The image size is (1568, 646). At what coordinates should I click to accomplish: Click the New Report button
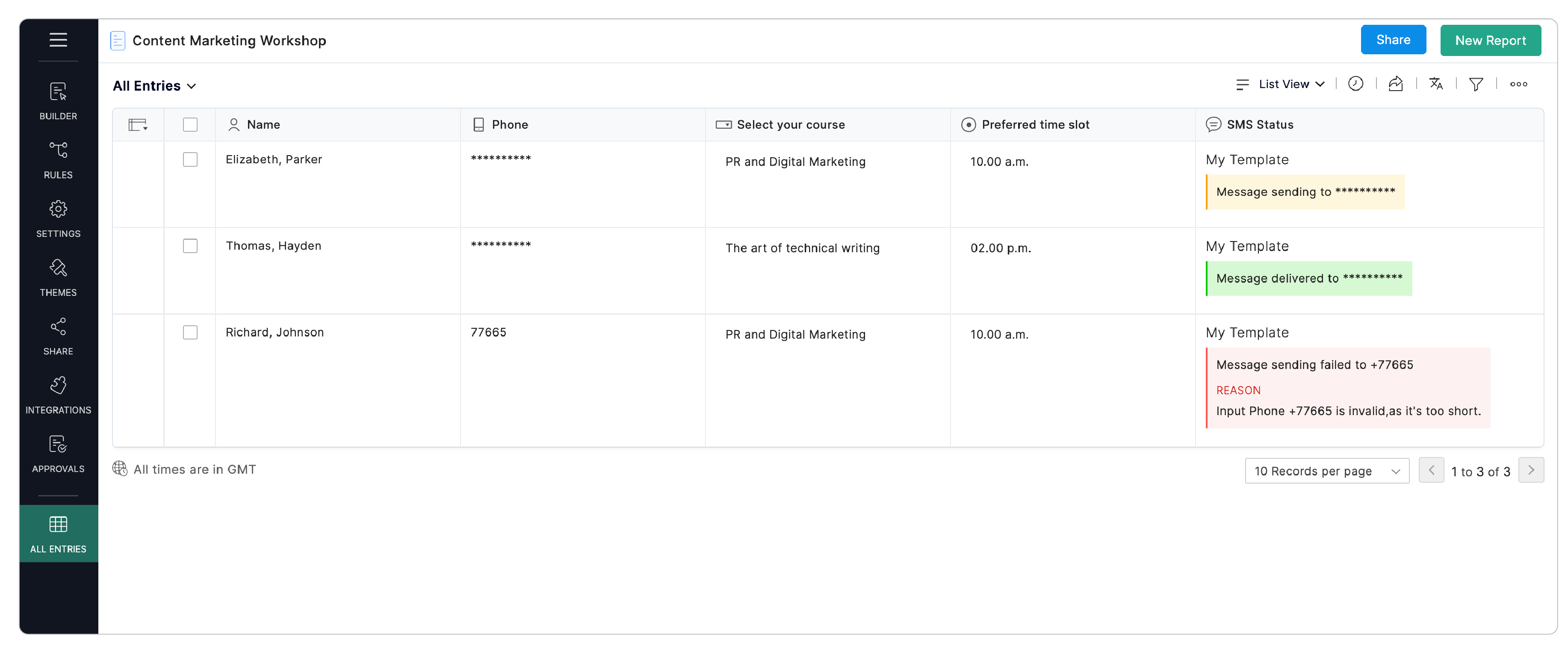tap(1489, 40)
